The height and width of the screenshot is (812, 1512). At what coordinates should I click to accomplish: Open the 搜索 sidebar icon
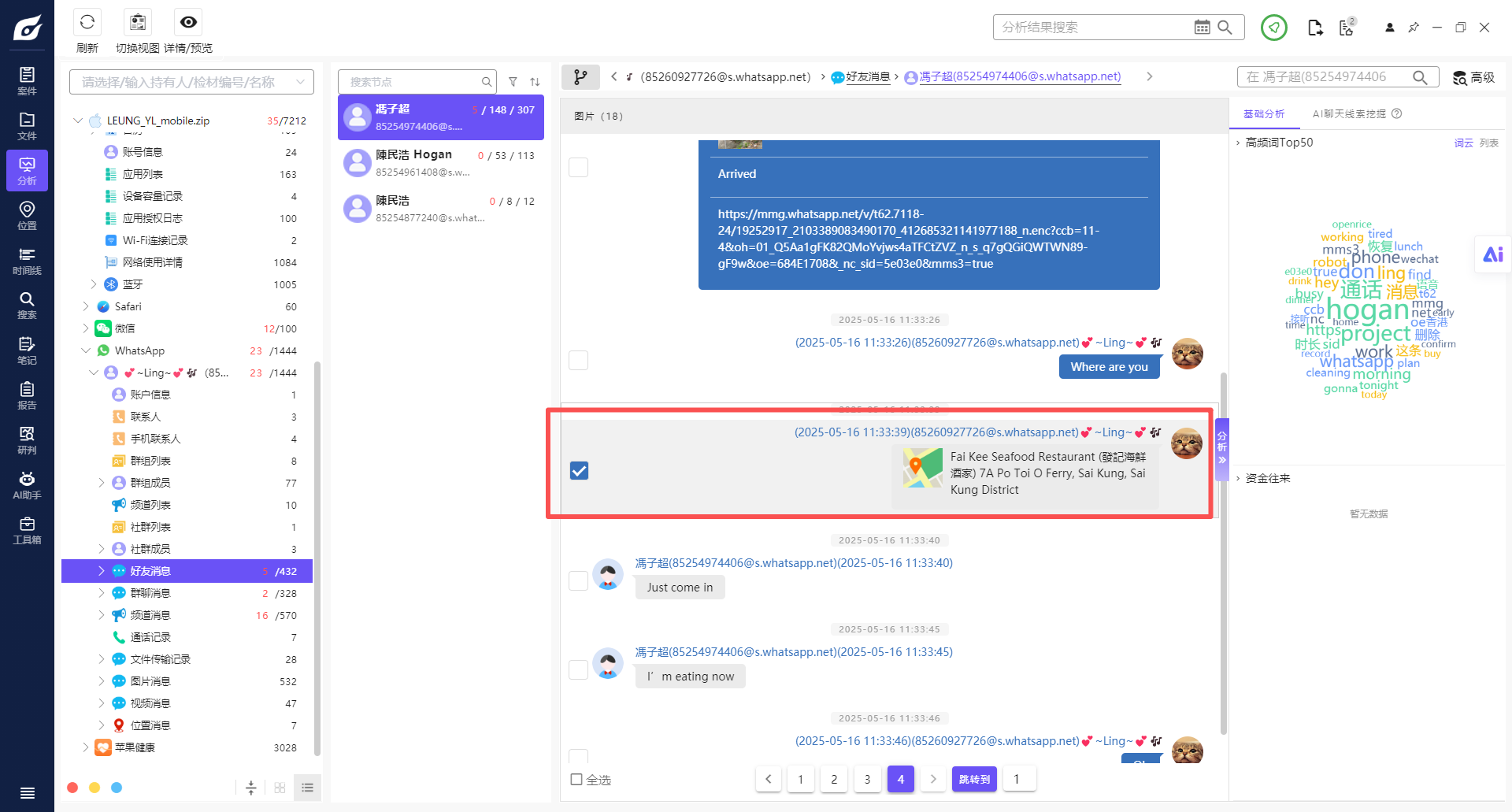(27, 305)
